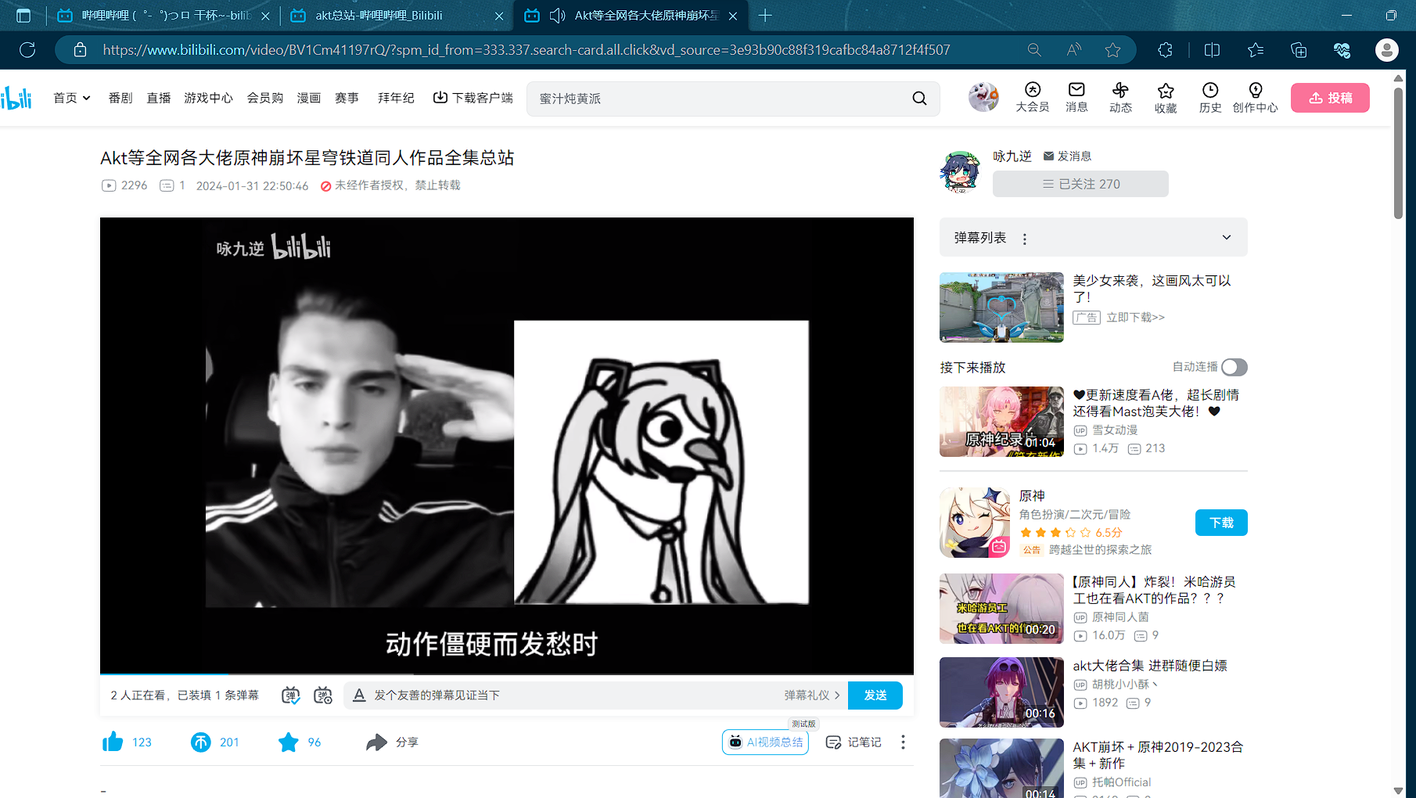Open 赛事 in the navigation bar

click(347, 98)
